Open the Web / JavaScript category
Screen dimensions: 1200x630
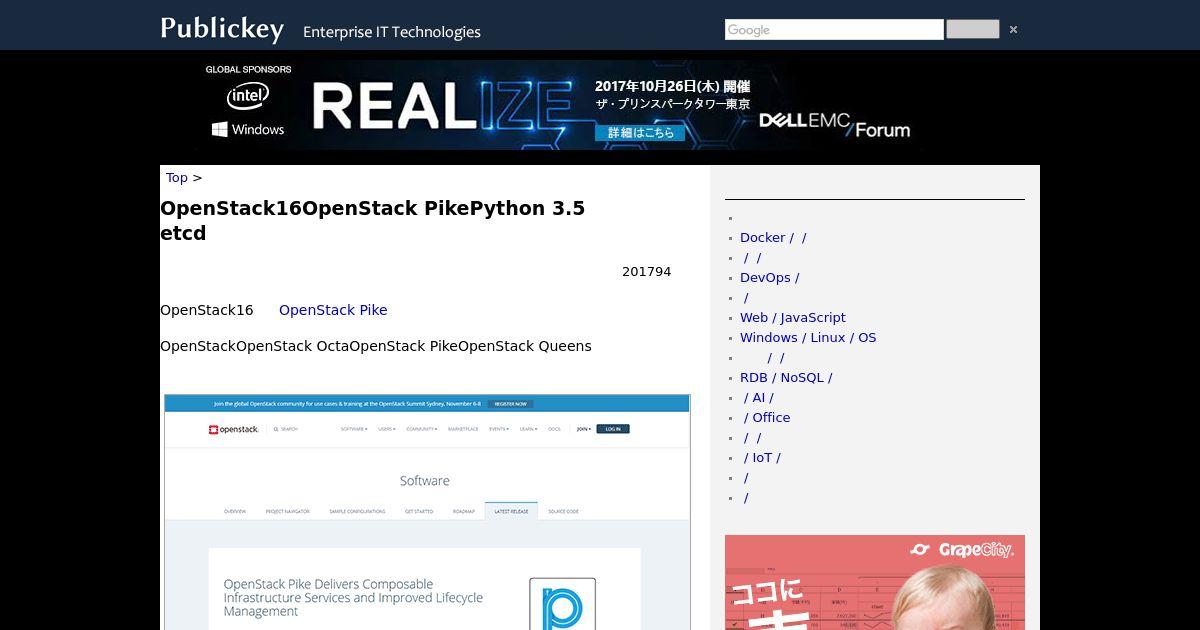(x=793, y=318)
